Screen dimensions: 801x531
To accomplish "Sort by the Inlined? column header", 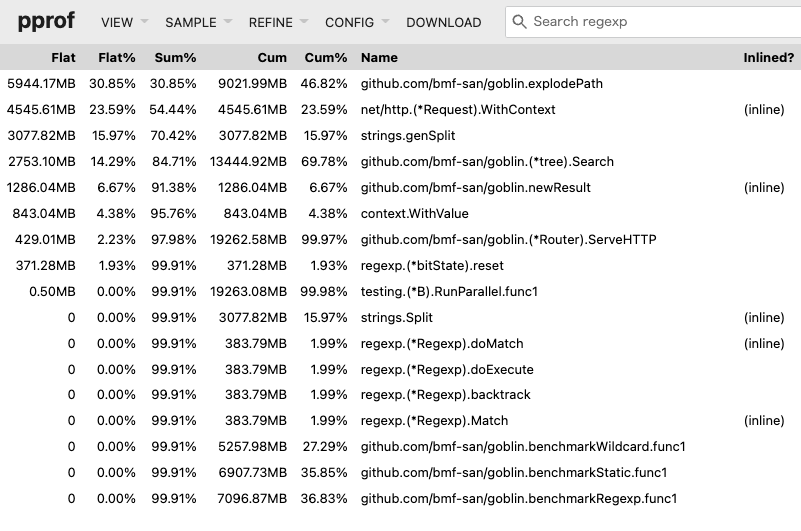I will 768,58.
